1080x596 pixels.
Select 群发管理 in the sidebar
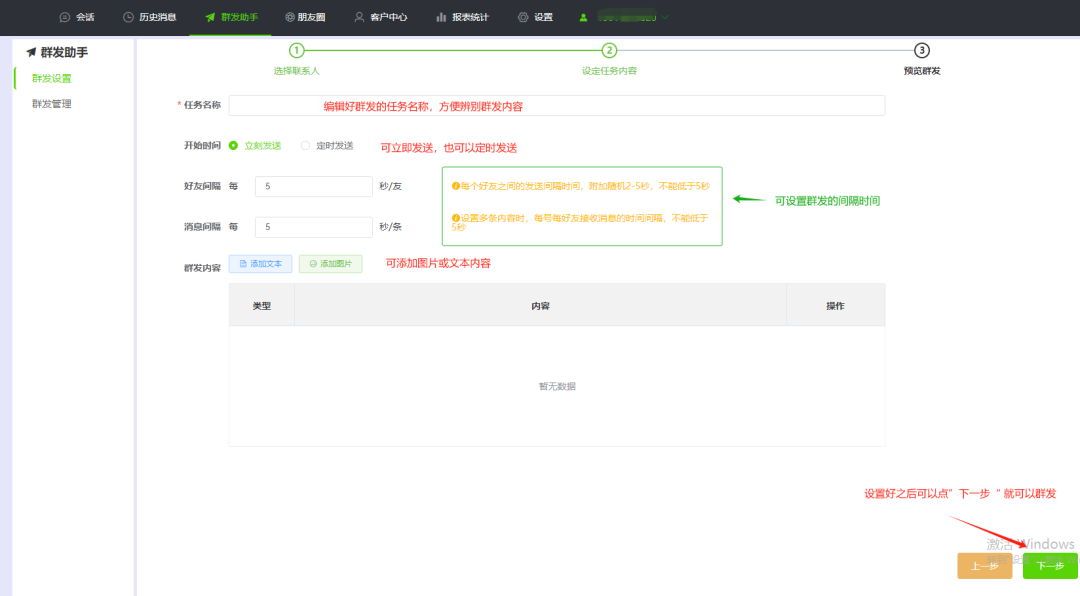pos(52,104)
